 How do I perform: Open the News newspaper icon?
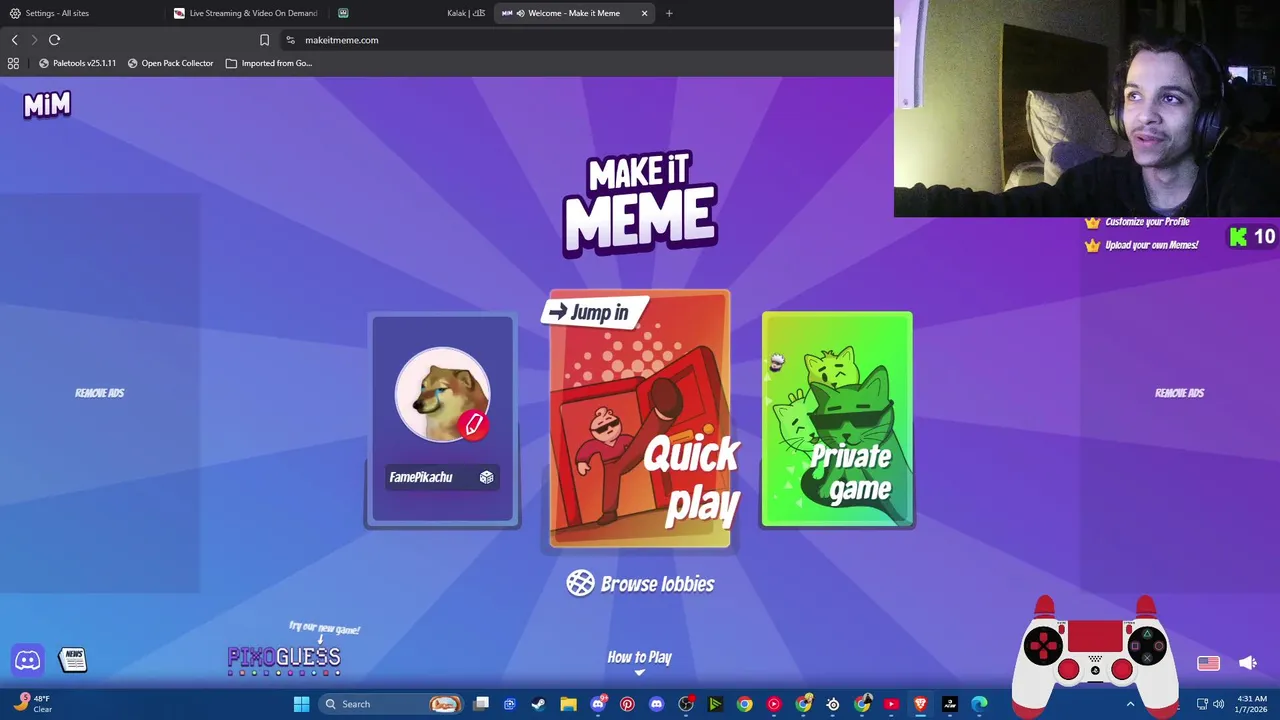click(72, 659)
